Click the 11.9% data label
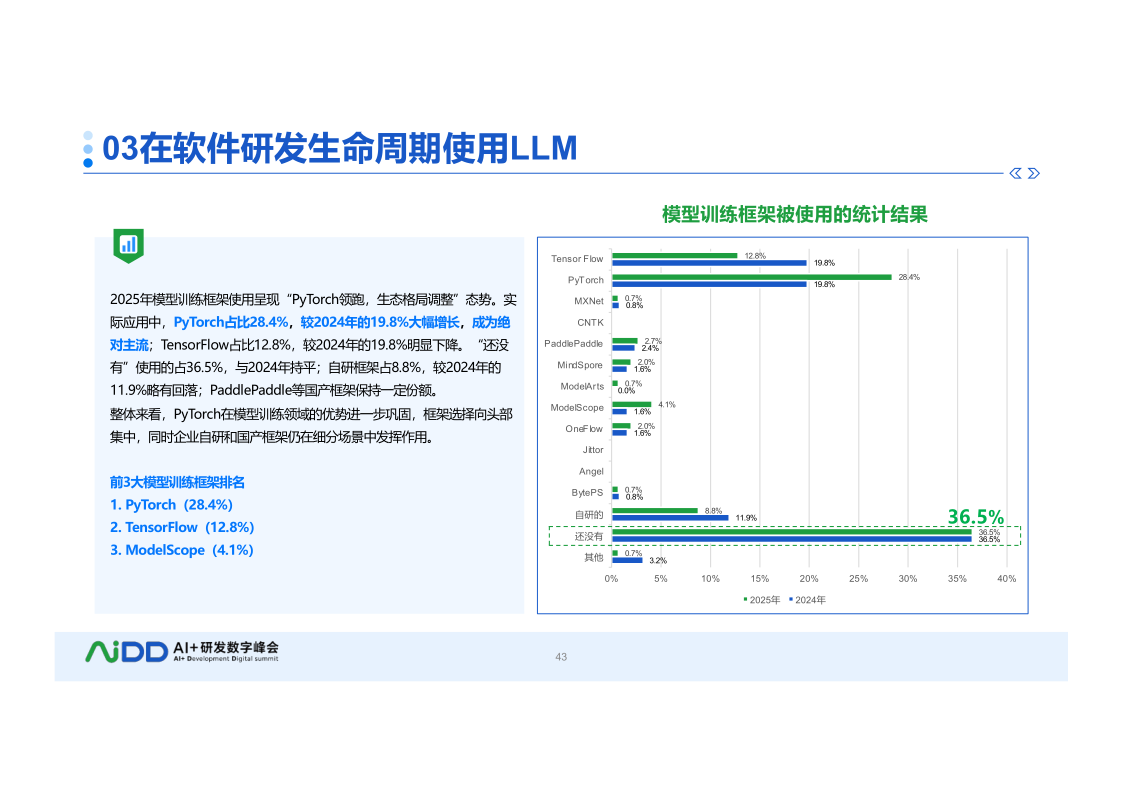The image size is (1123, 794). pos(746,518)
